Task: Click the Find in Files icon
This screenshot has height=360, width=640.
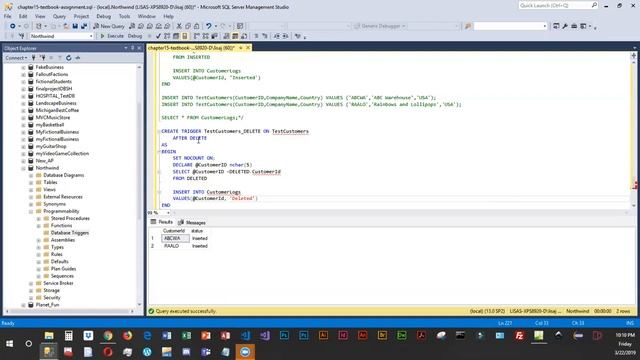Action: (468, 26)
